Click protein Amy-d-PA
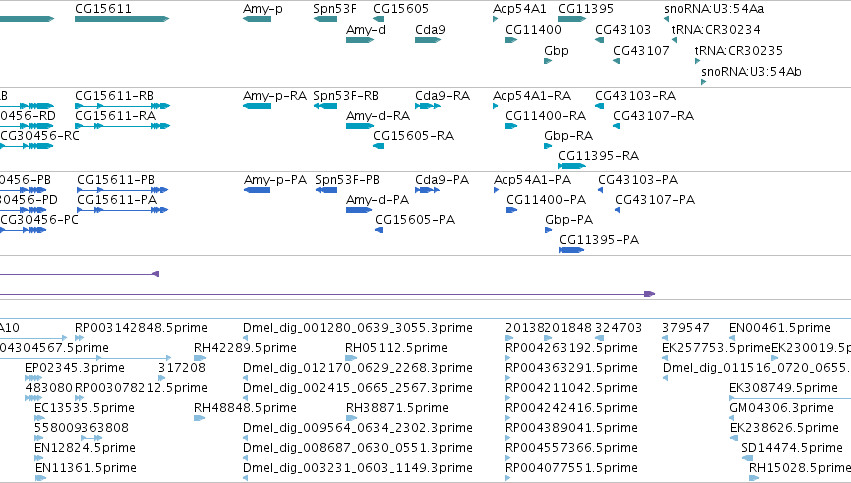The width and height of the screenshot is (851, 483). [x=359, y=210]
